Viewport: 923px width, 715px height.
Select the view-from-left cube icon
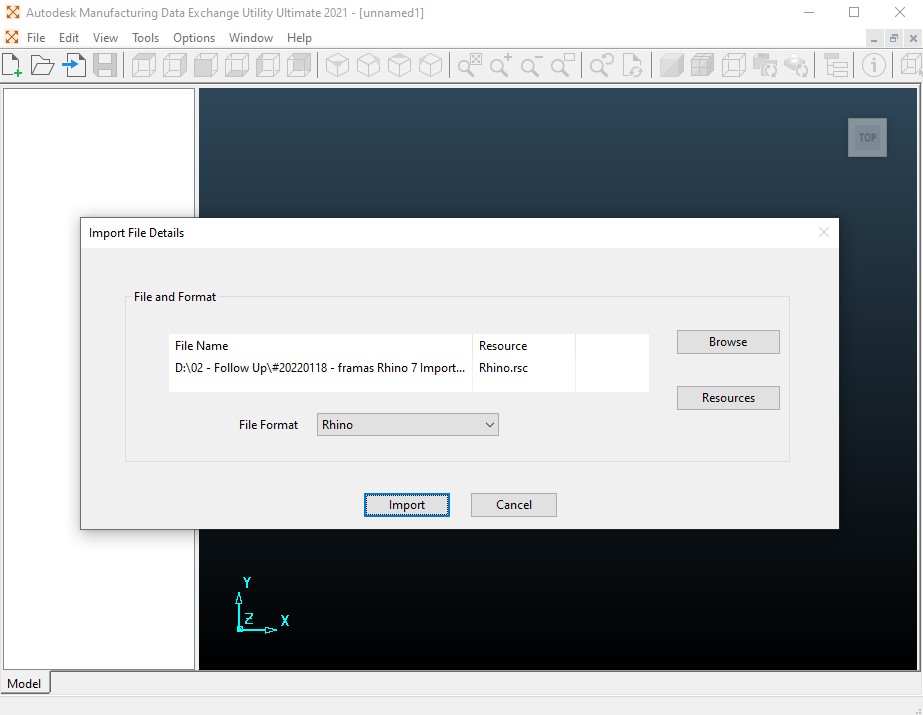pos(268,65)
